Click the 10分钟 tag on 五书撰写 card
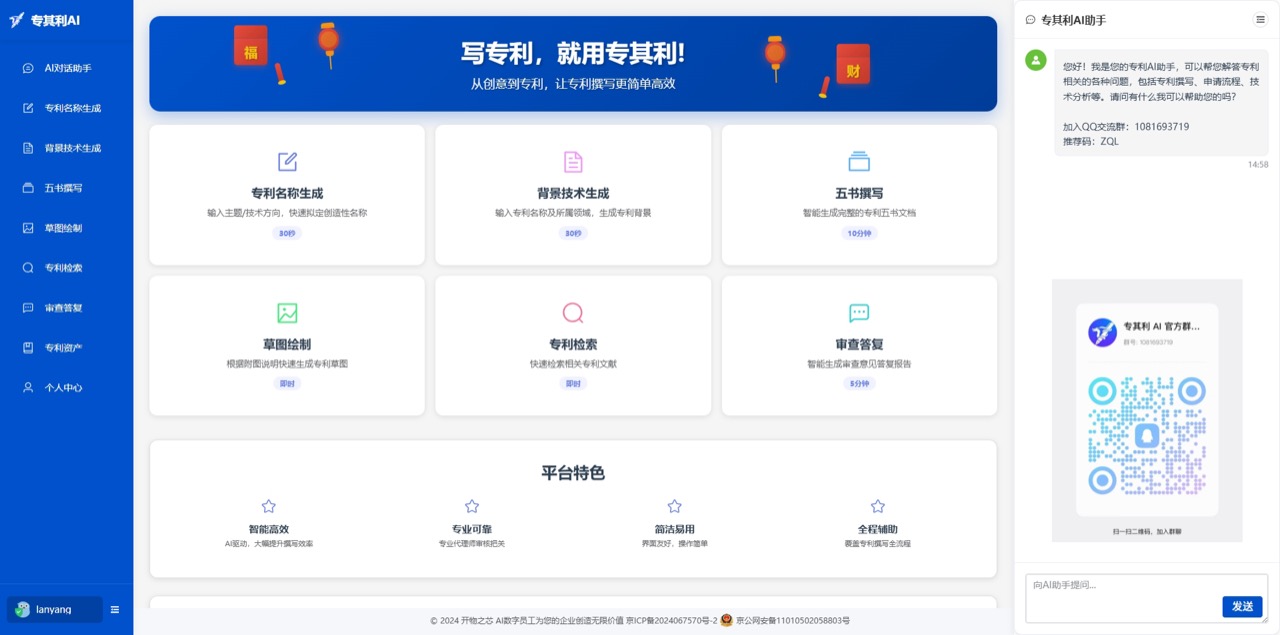Viewport: 1280px width, 635px height. coord(859,233)
